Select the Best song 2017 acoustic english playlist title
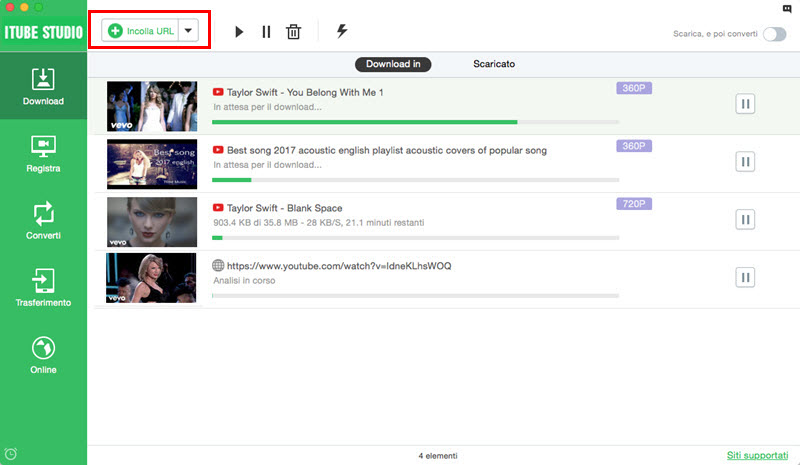The width and height of the screenshot is (800, 465). tap(387, 151)
